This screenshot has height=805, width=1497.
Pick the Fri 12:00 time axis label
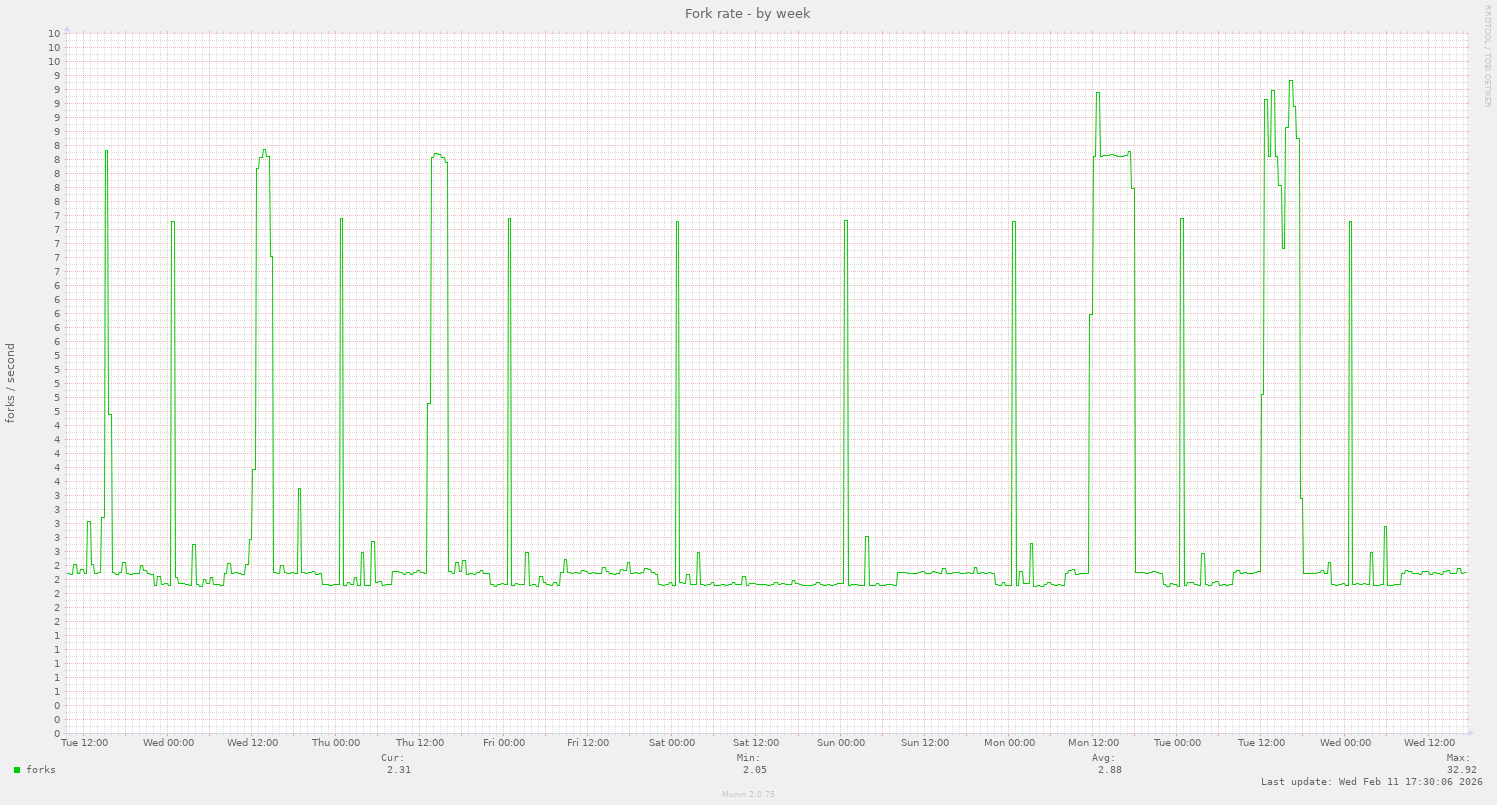tap(588, 743)
